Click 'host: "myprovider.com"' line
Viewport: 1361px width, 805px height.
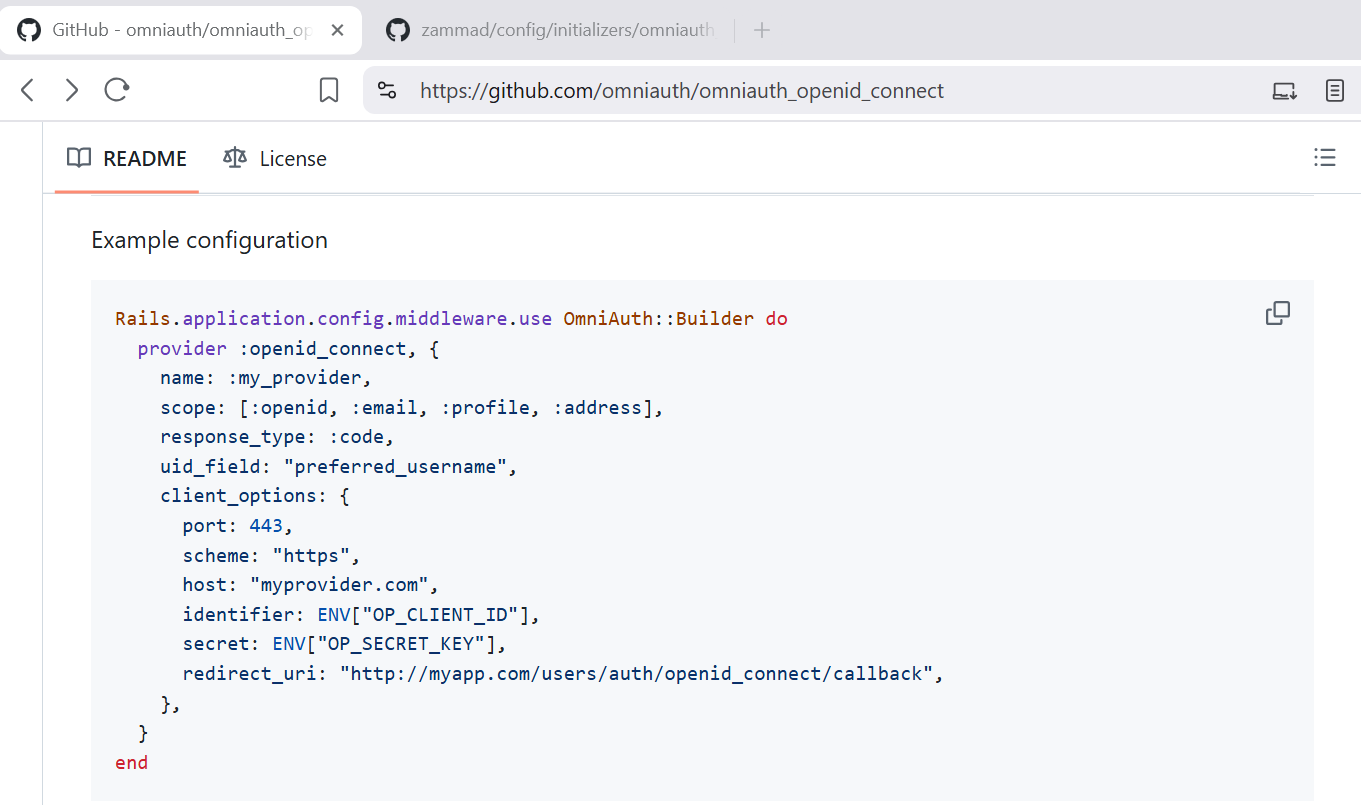(311, 585)
